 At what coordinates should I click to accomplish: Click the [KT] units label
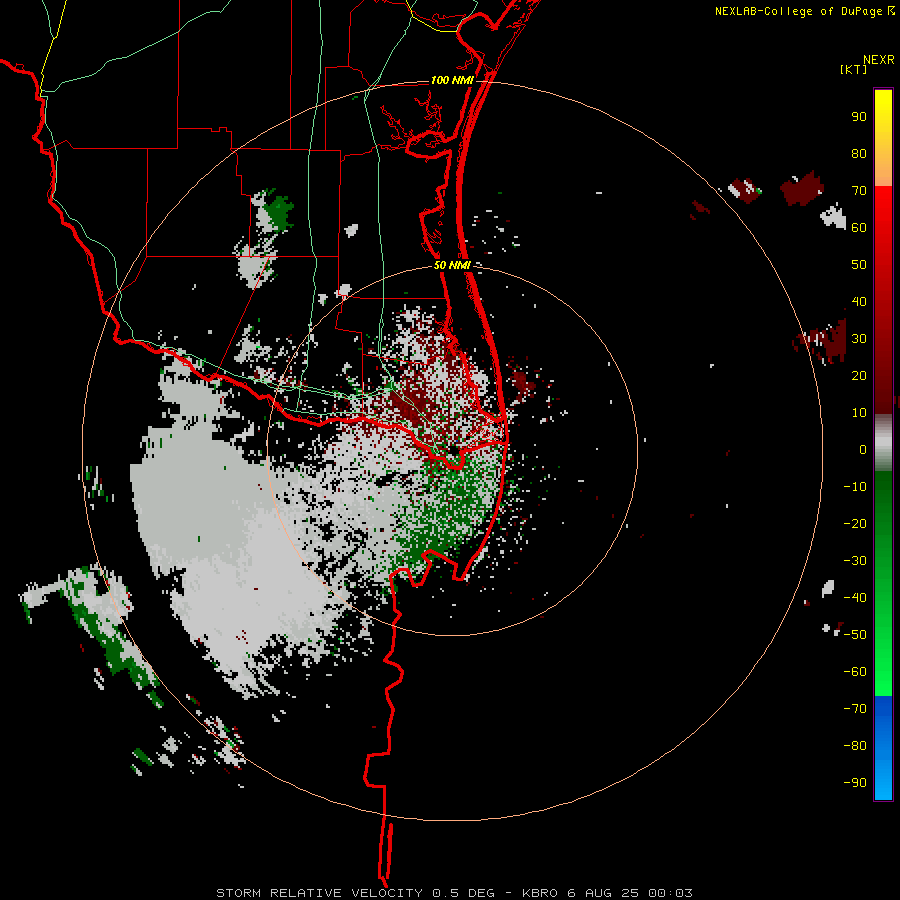click(853, 69)
